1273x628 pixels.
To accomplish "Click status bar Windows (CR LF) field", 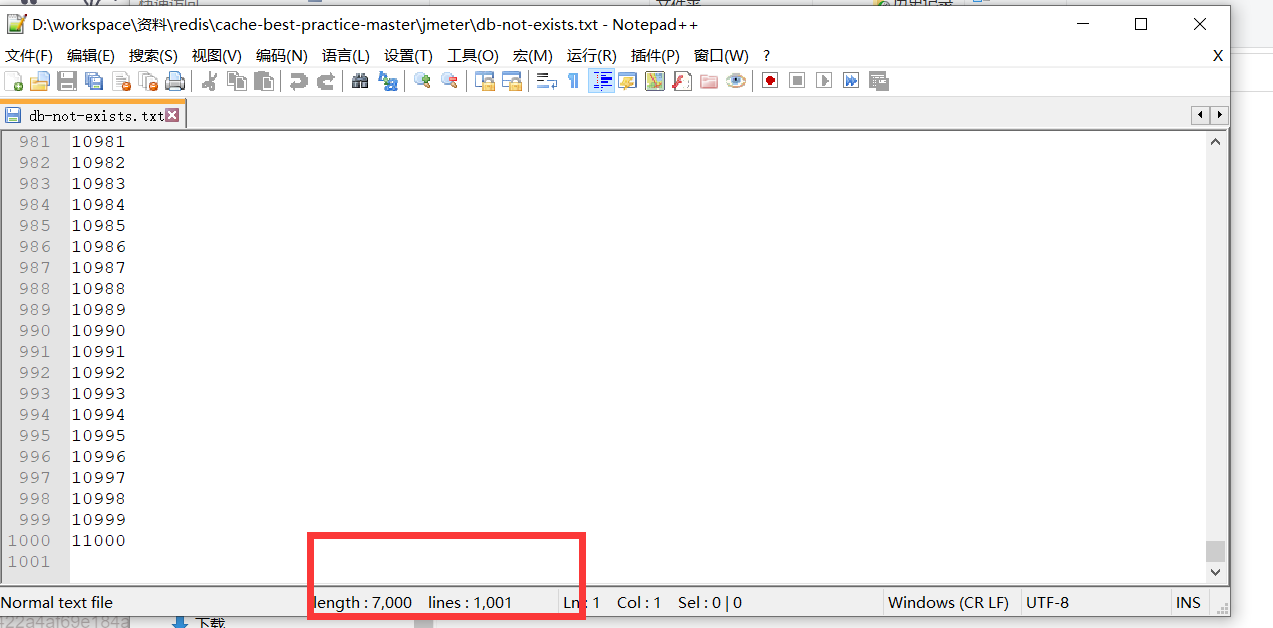I will click(x=948, y=603).
